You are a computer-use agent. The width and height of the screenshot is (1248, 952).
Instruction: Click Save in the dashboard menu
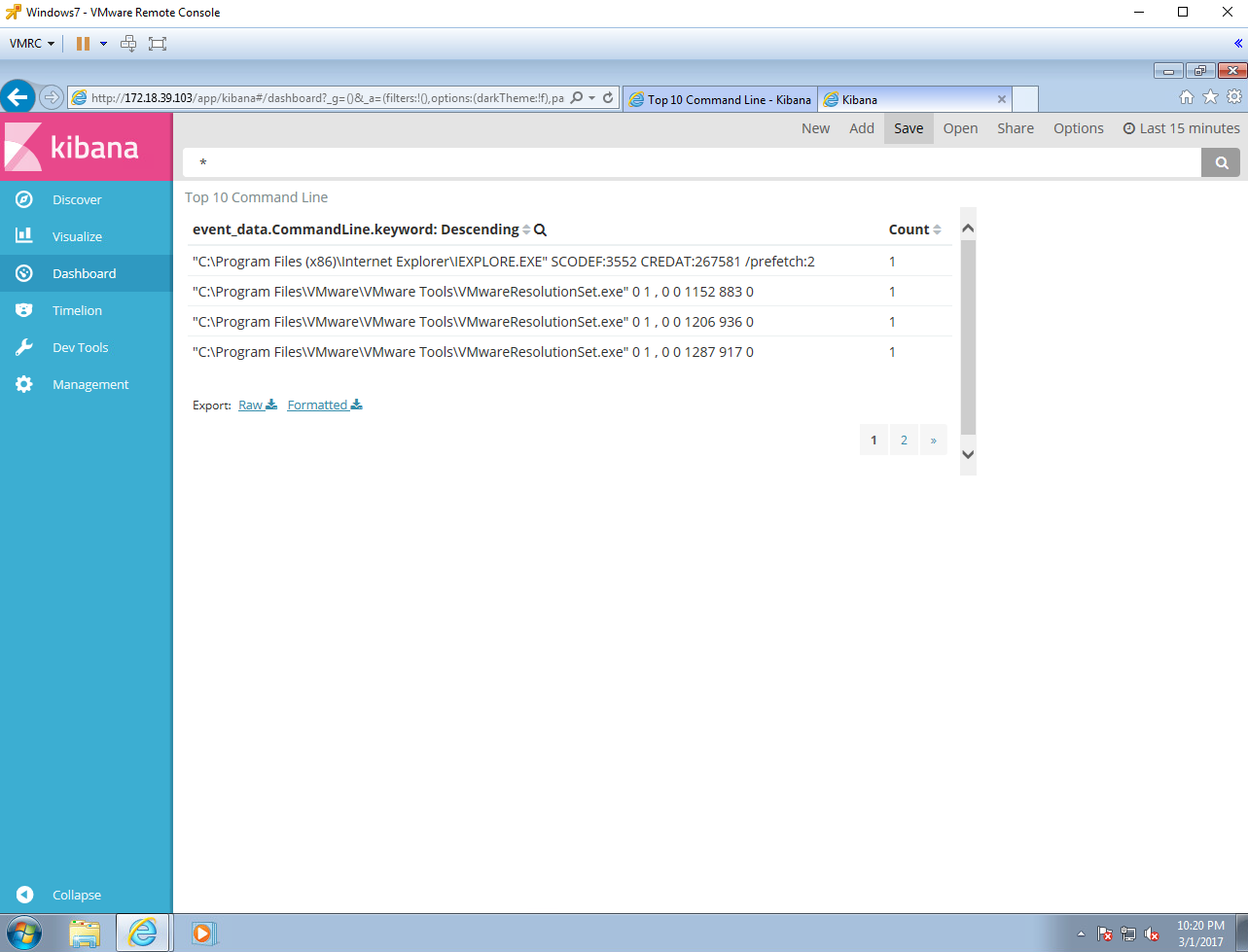[909, 128]
